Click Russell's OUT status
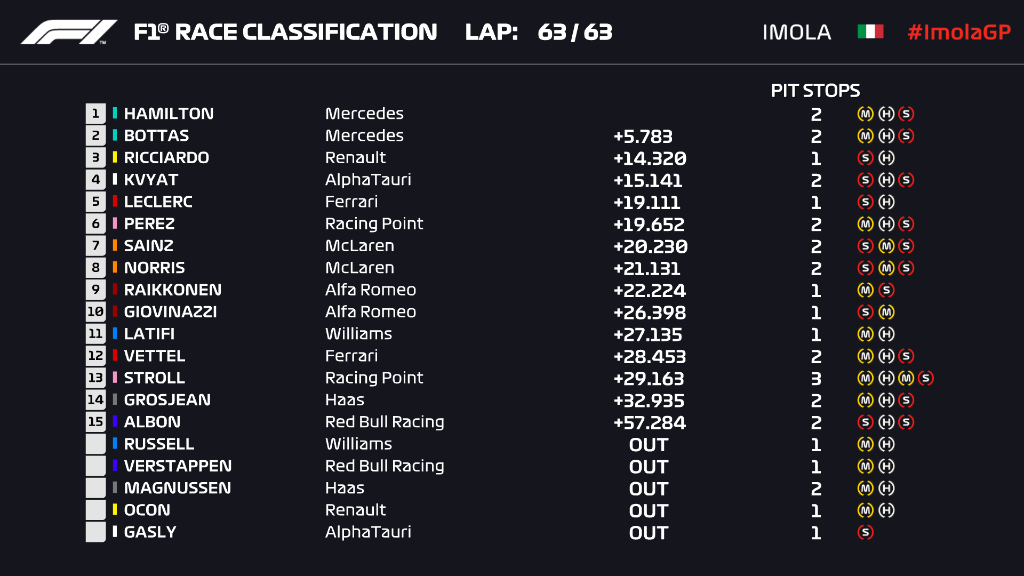1024x576 pixels. [x=648, y=444]
